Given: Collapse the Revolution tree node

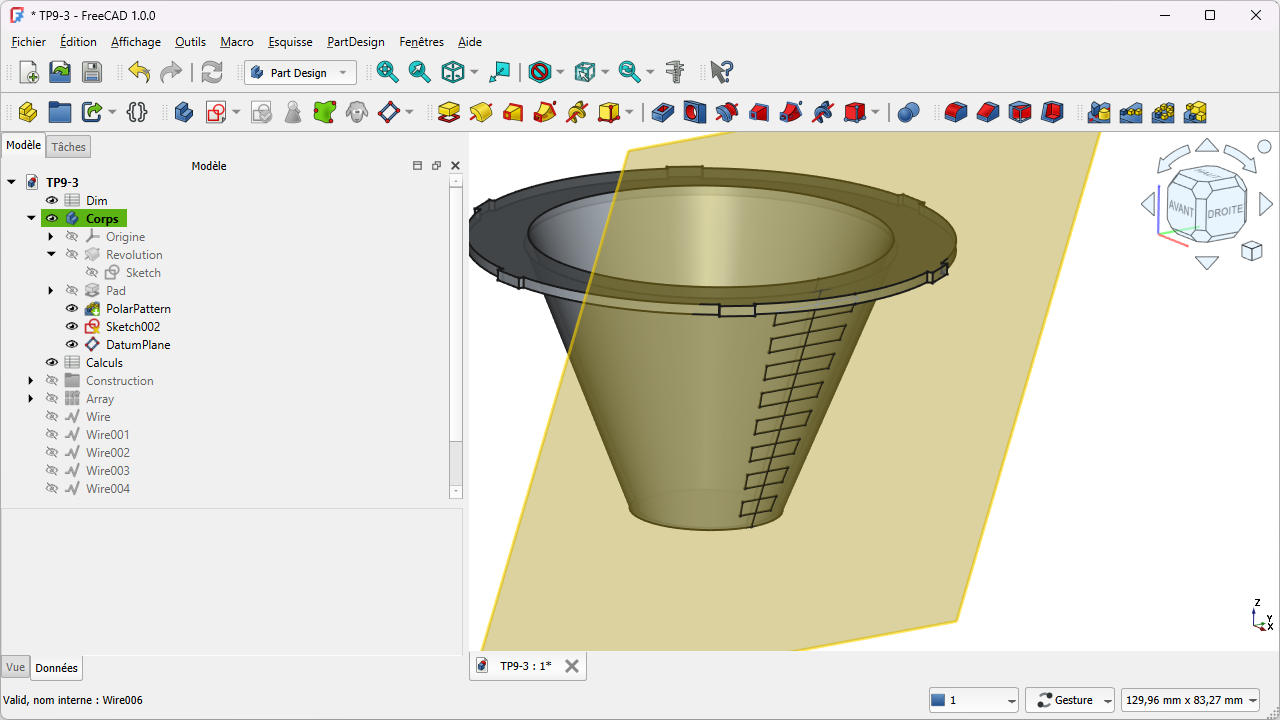Looking at the screenshot, I should point(51,255).
